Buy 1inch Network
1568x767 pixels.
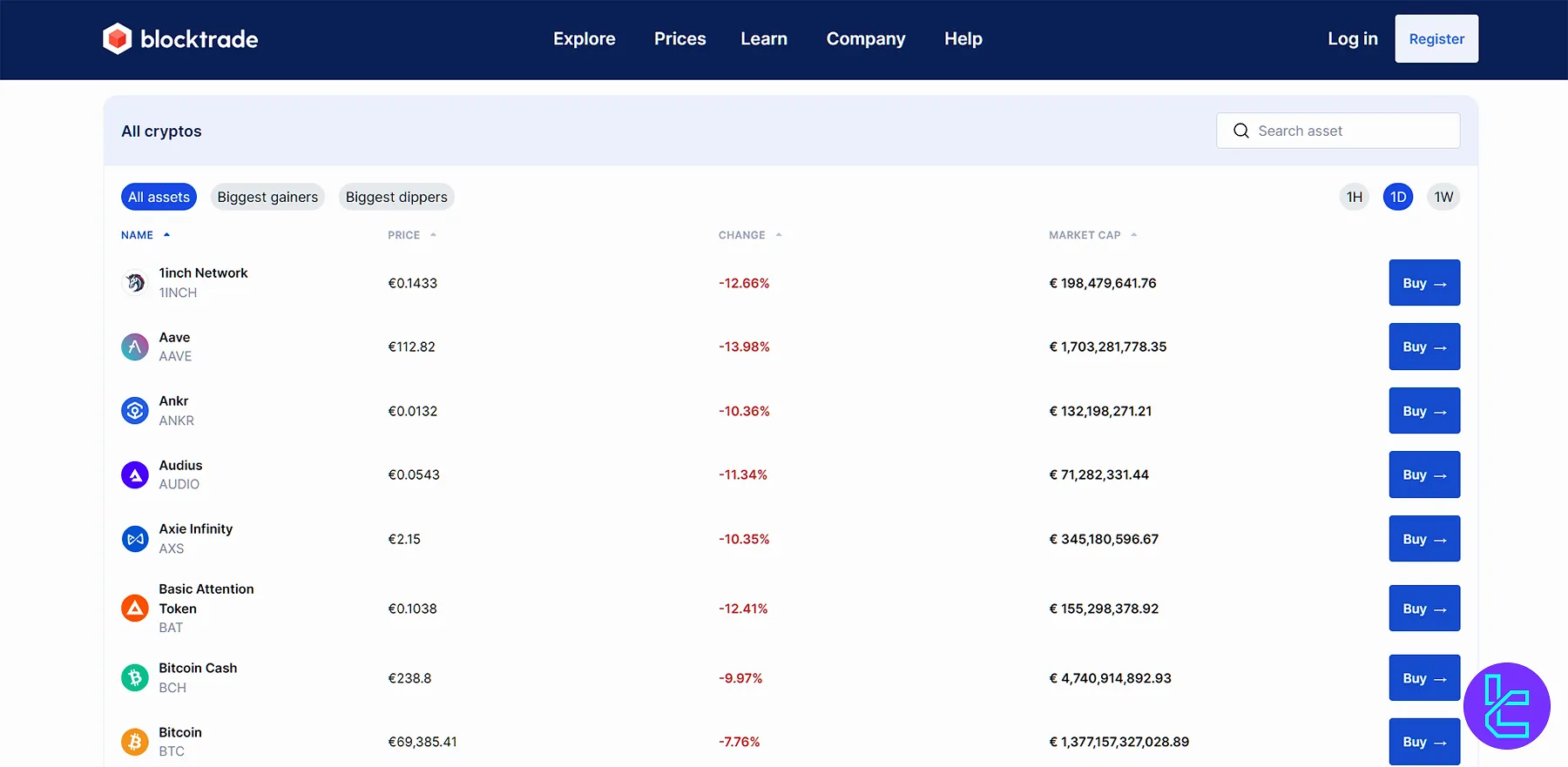click(x=1424, y=283)
